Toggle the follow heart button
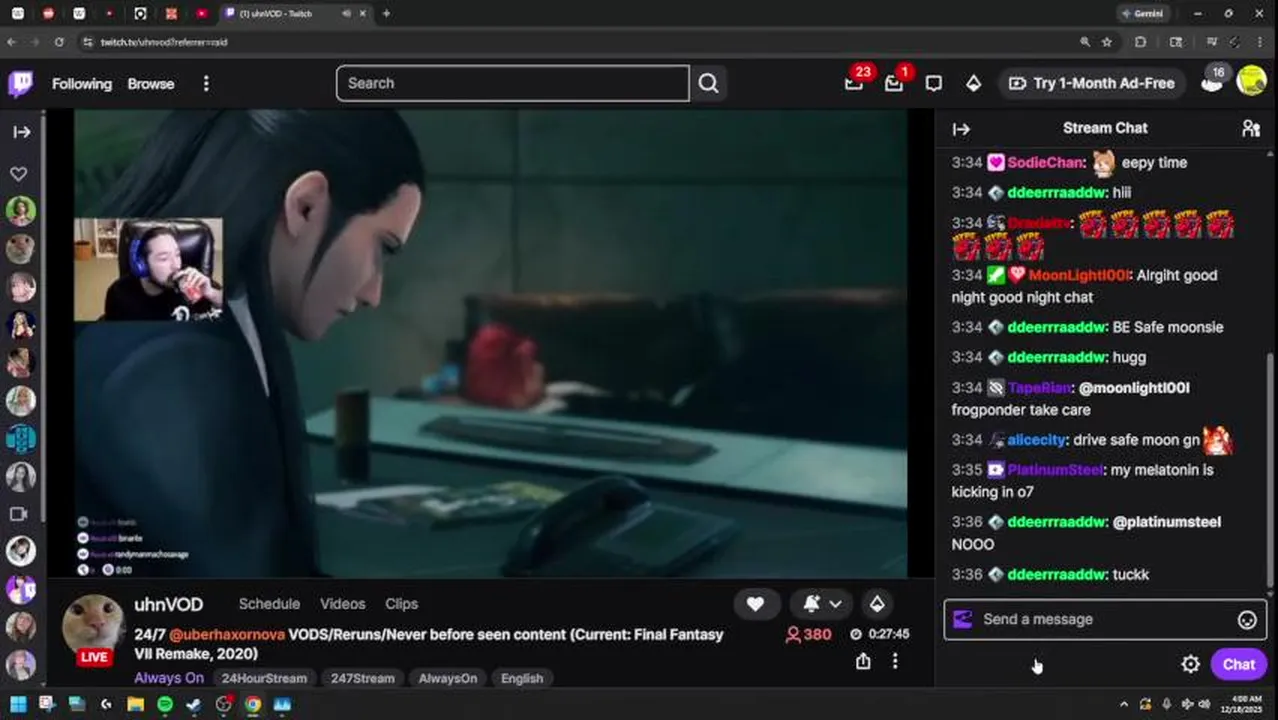Screen dimensions: 1278x720 click(755, 603)
